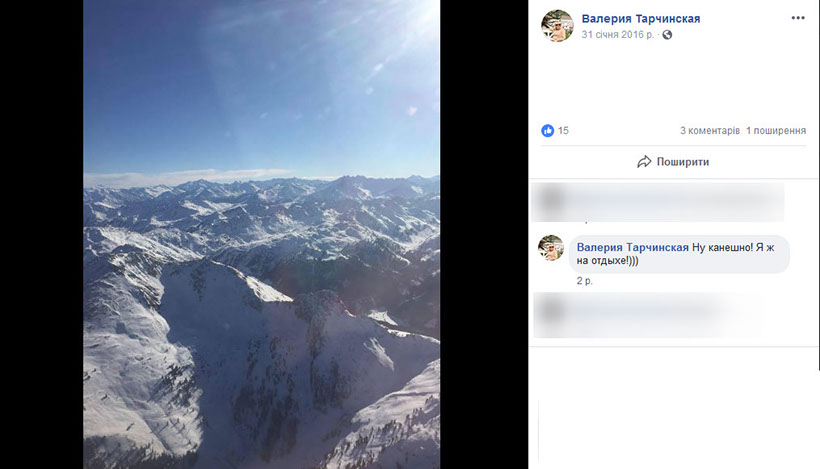Select the last blurred comment bubble

[650, 313]
